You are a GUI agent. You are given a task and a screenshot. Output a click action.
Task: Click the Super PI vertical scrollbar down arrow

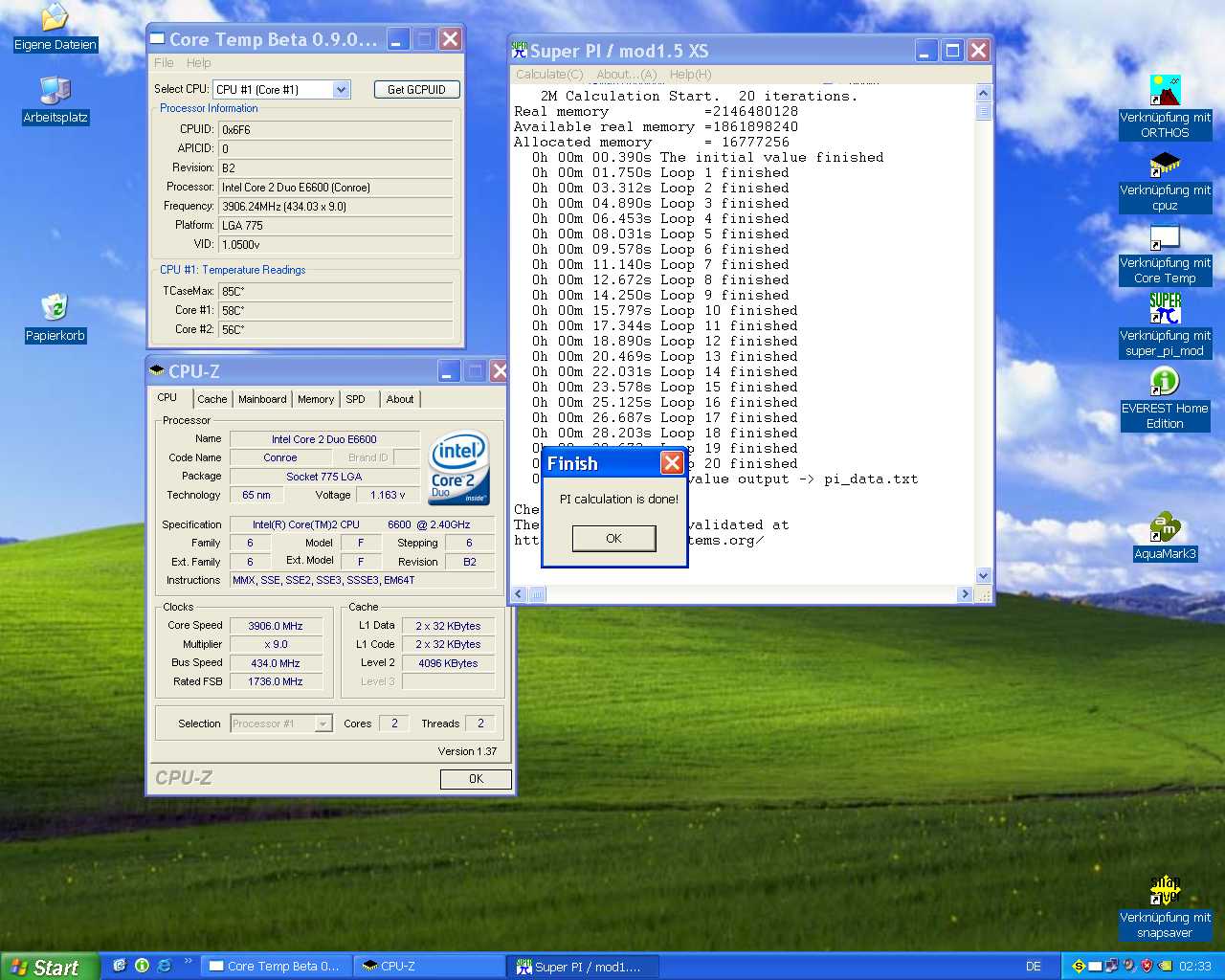[983, 575]
